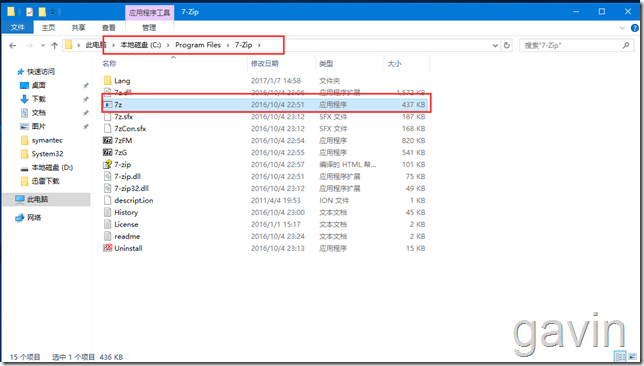
Task: Expand the ribbon with the chevron
Action: [622, 28]
